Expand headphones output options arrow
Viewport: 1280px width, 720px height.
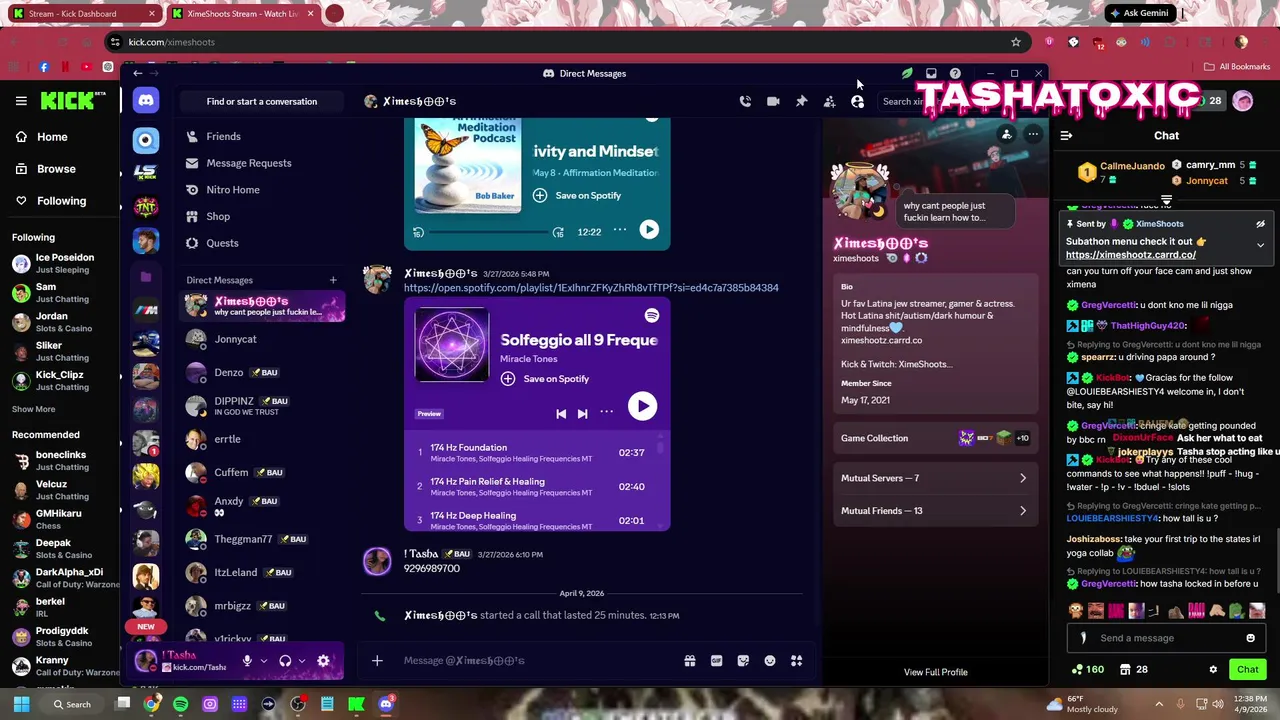pos(302,660)
